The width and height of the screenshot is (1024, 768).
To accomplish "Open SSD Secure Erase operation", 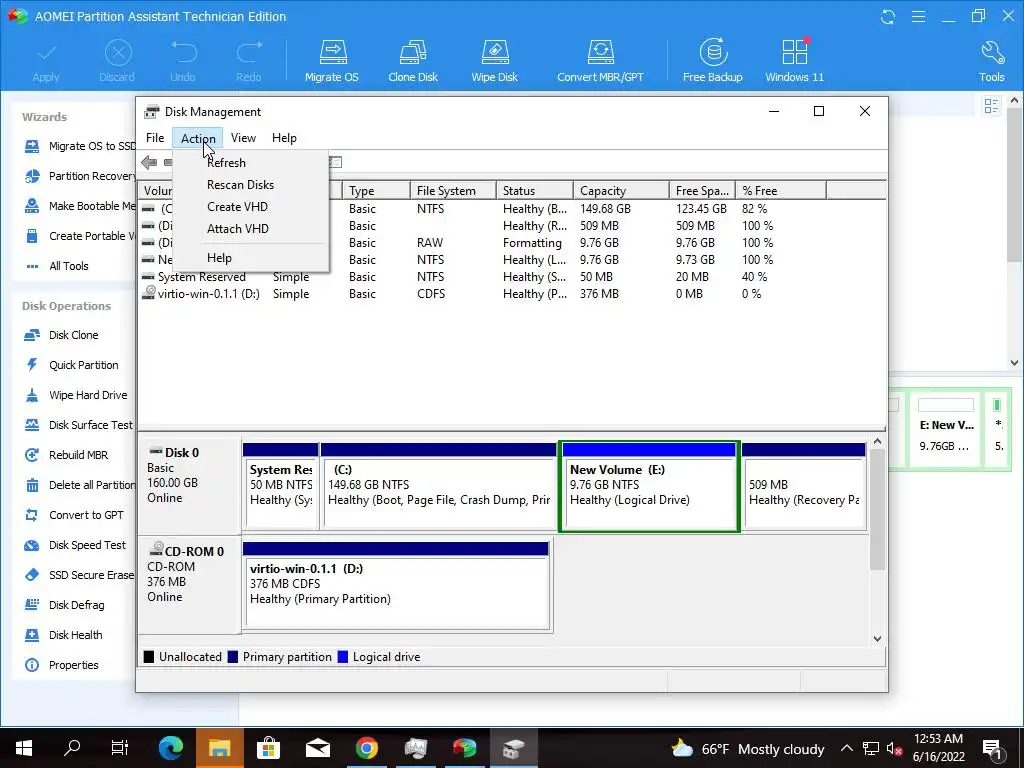I will [79, 575].
